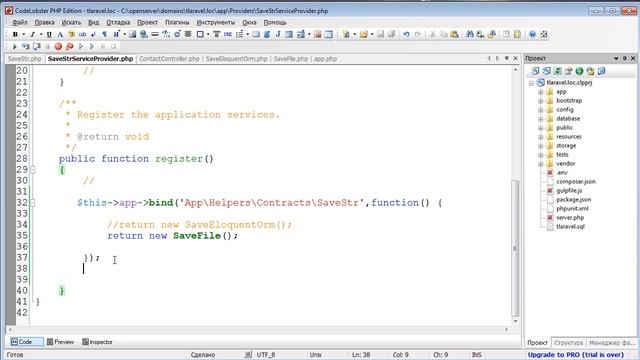This screenshot has width=640, height=360.
Task: Click the blue Undo arrow
Action: point(406,34)
